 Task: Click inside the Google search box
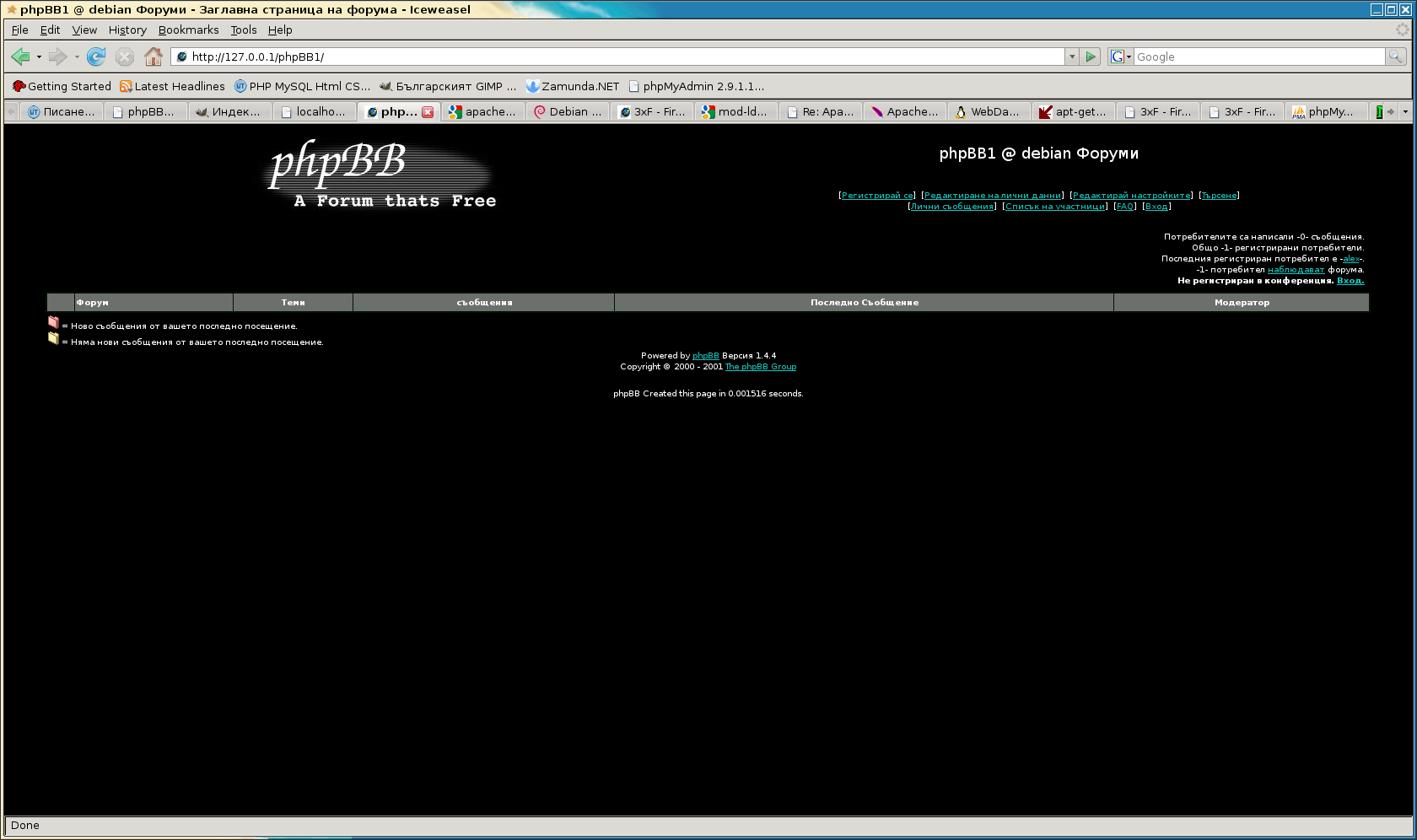pyautogui.click(x=1259, y=57)
